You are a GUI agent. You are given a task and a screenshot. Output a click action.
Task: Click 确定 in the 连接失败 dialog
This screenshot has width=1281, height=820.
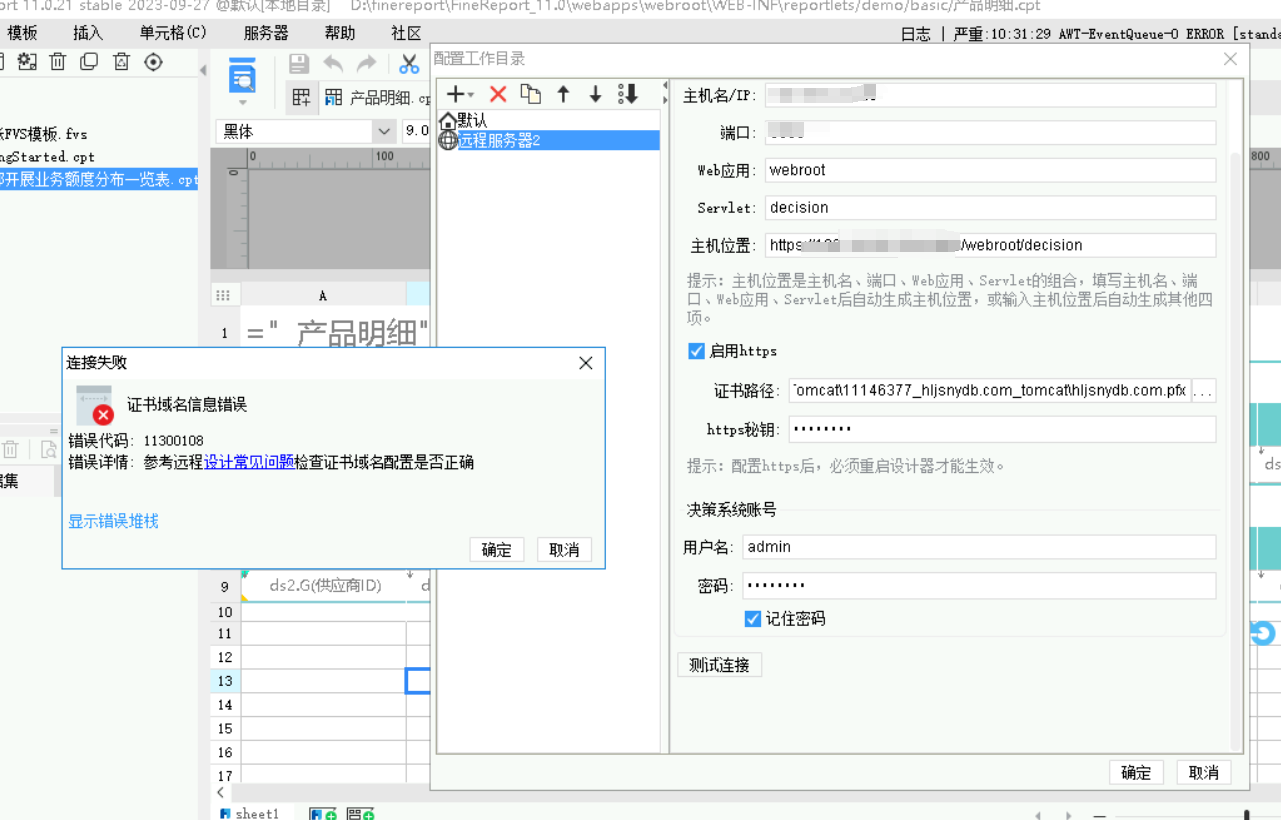497,550
